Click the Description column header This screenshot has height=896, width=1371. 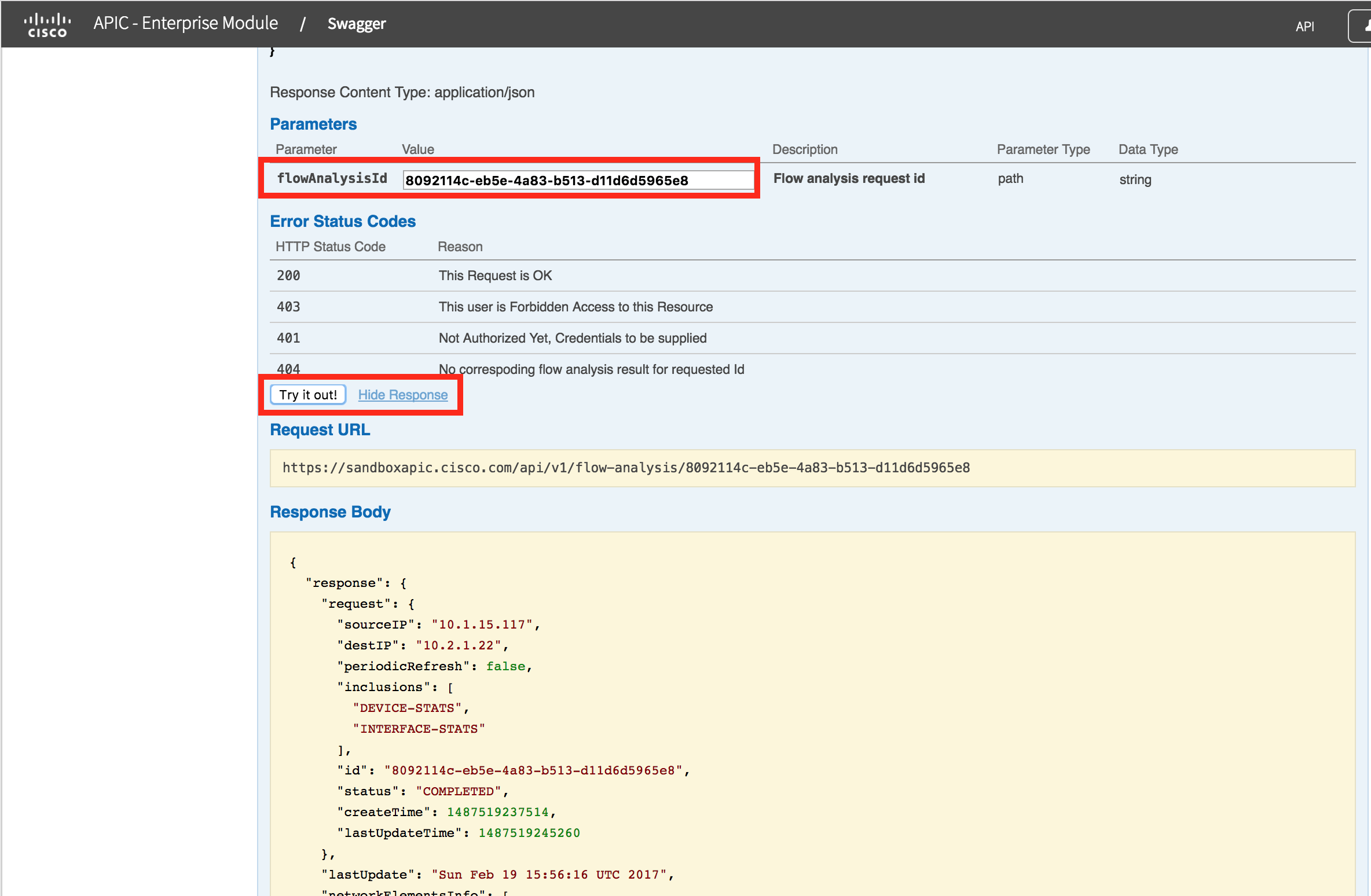point(805,149)
